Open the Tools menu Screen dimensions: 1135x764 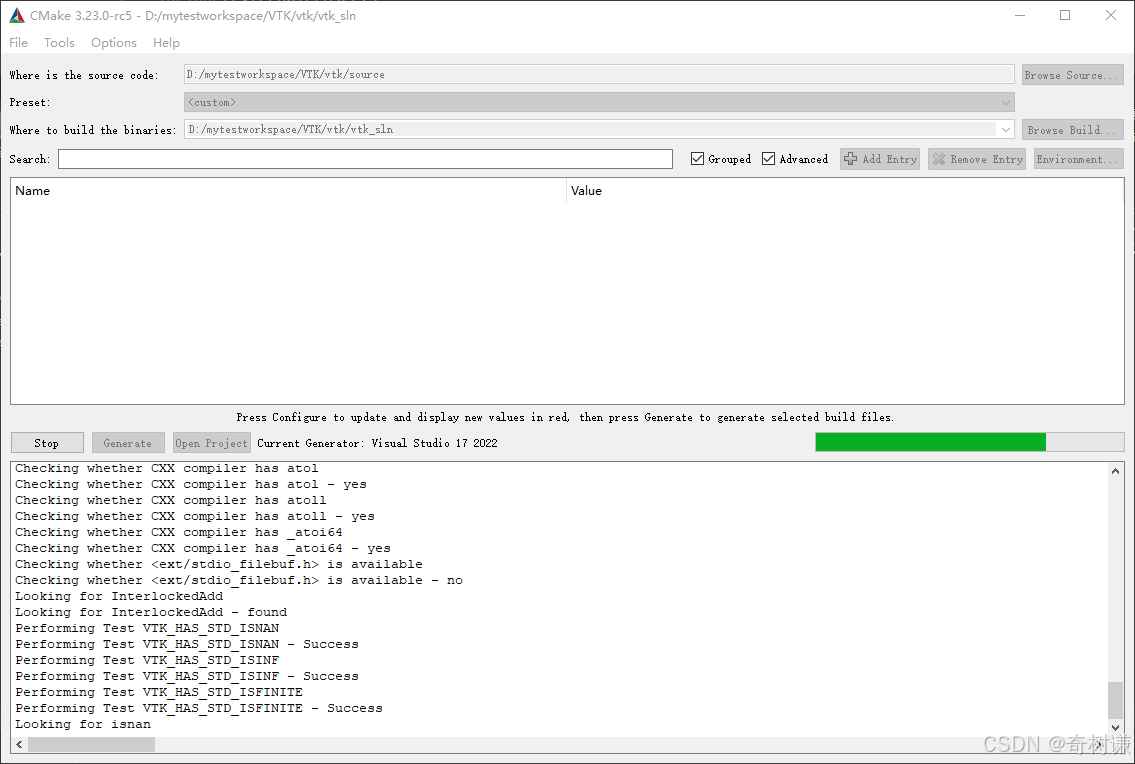pos(59,43)
